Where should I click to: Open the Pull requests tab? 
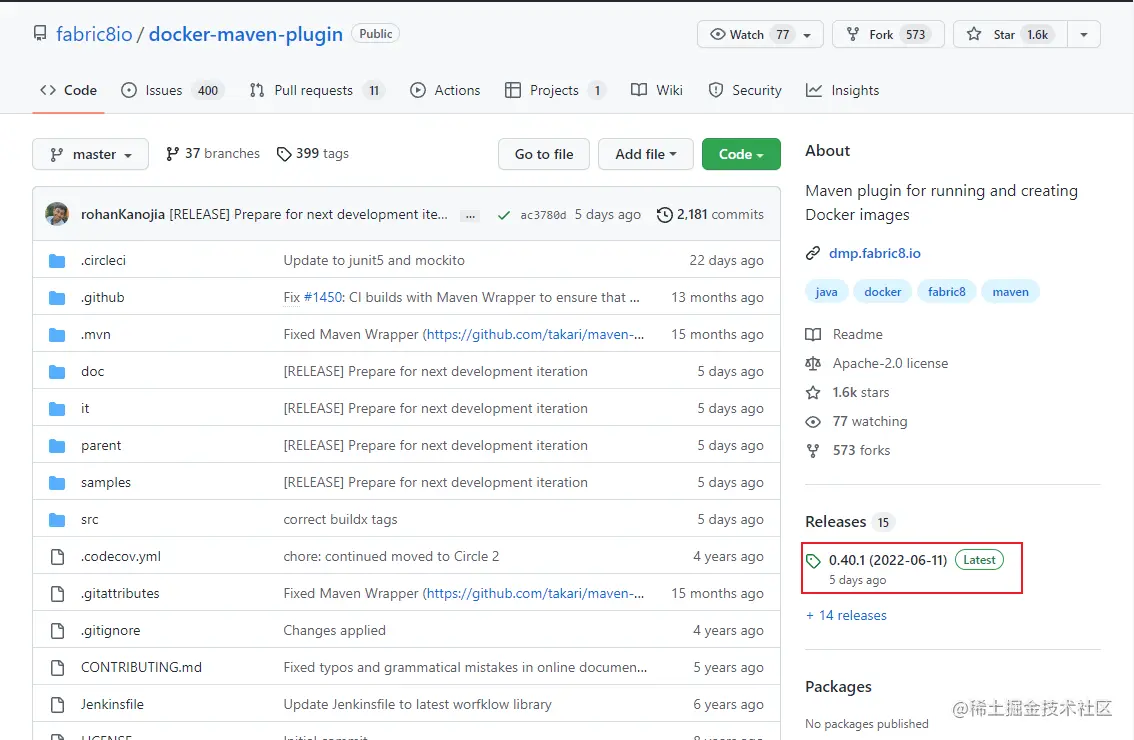(x=316, y=90)
